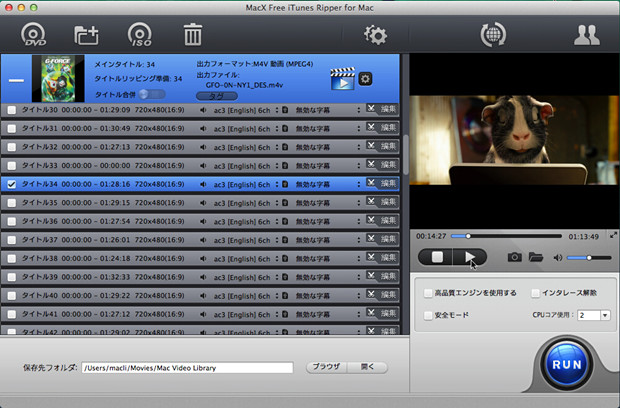Check the タイトル35 checkbox

[12, 203]
